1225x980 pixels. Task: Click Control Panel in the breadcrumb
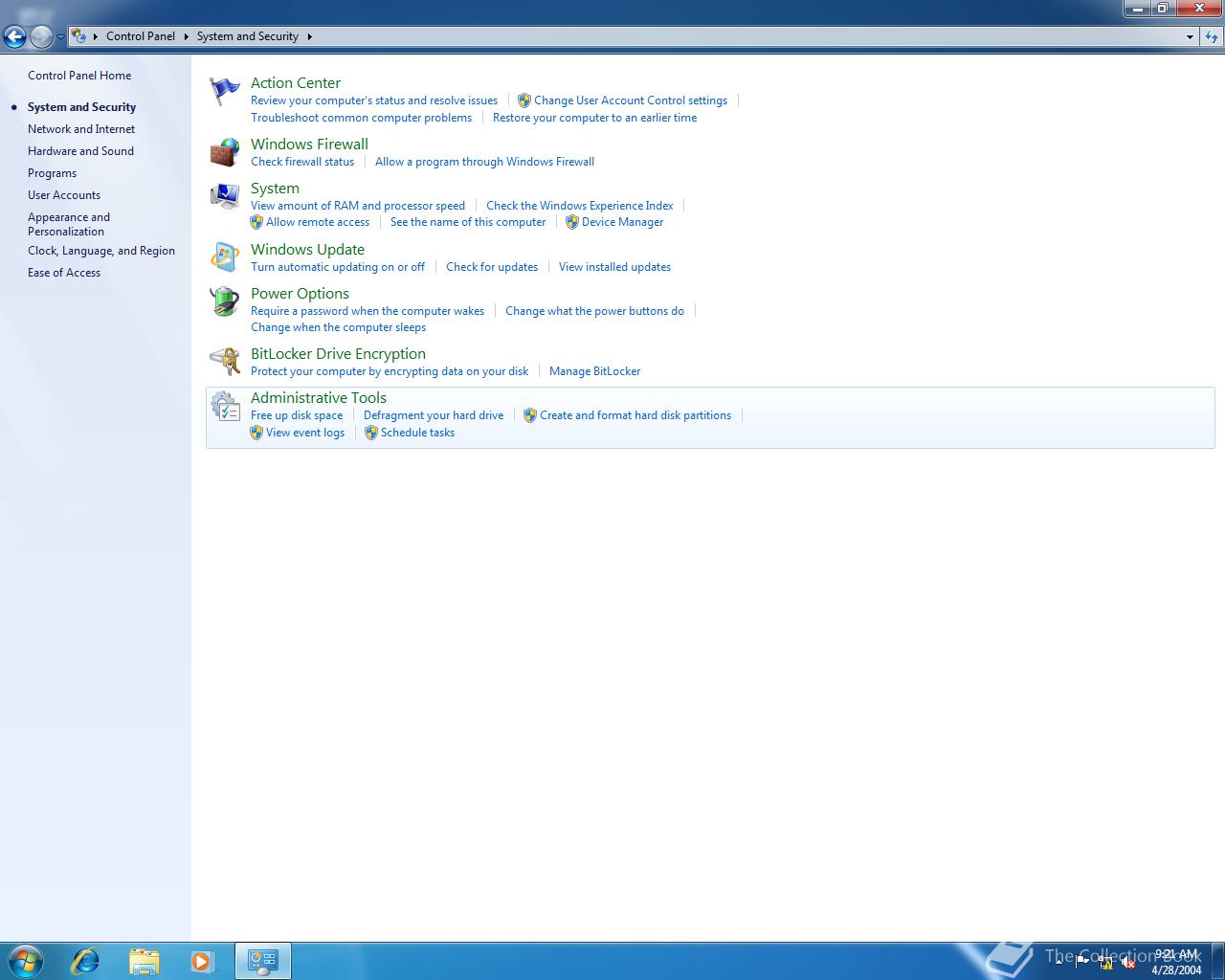[141, 36]
